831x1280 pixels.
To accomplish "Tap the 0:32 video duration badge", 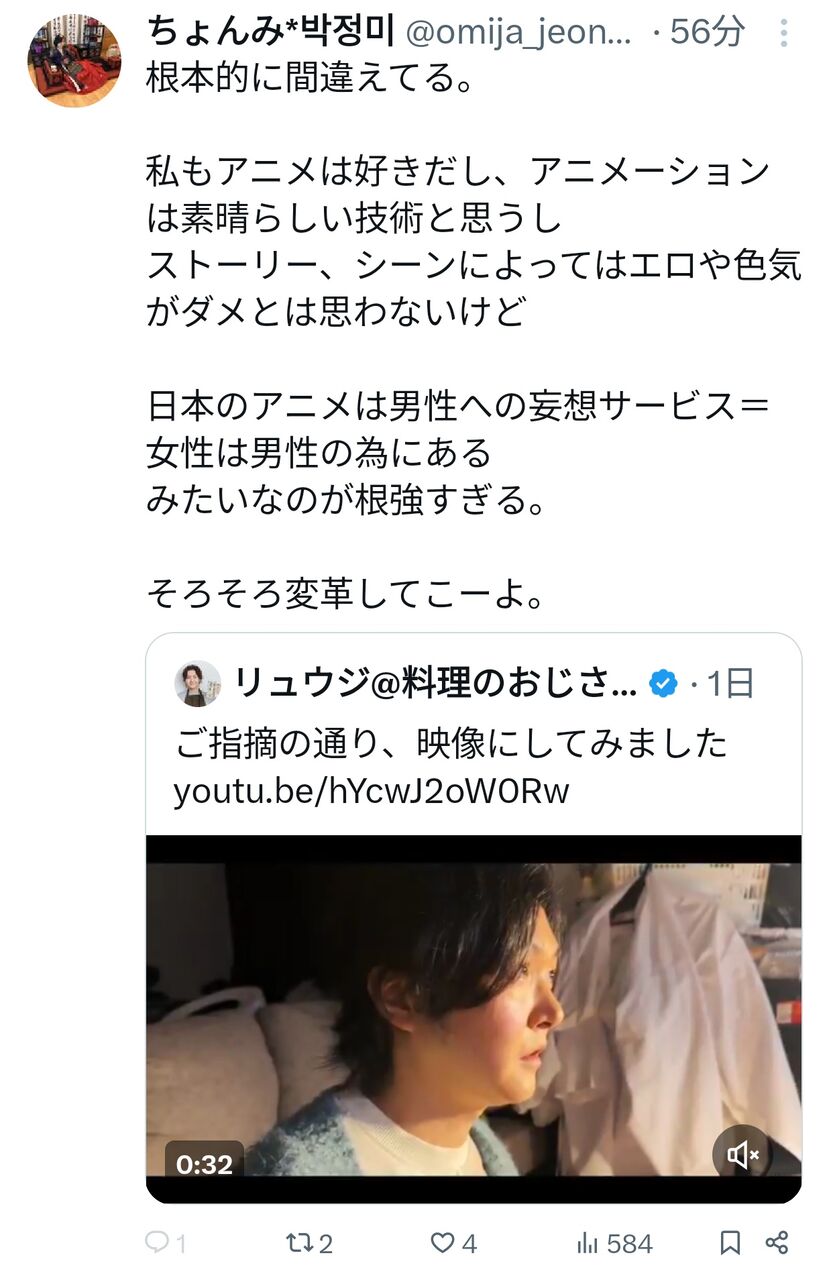I will pyautogui.click(x=204, y=1164).
